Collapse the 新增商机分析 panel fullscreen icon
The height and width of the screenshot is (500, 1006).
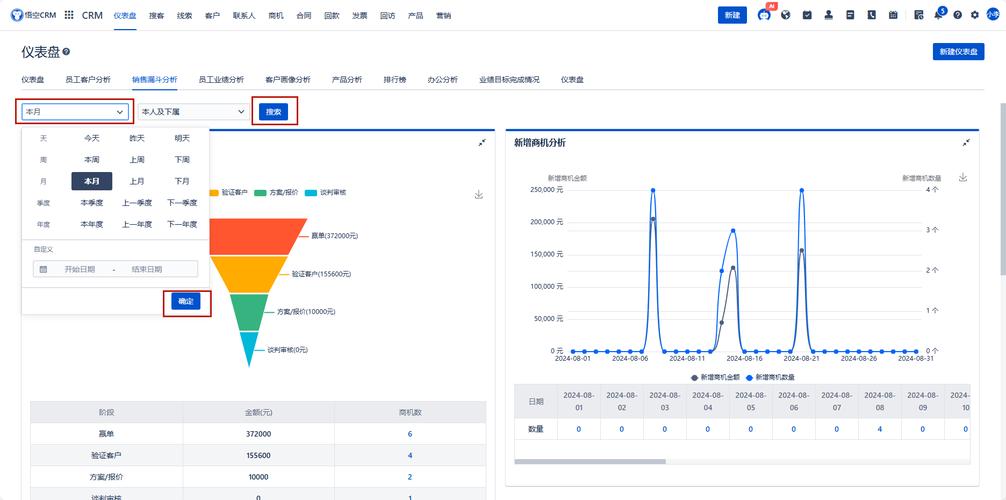(966, 142)
